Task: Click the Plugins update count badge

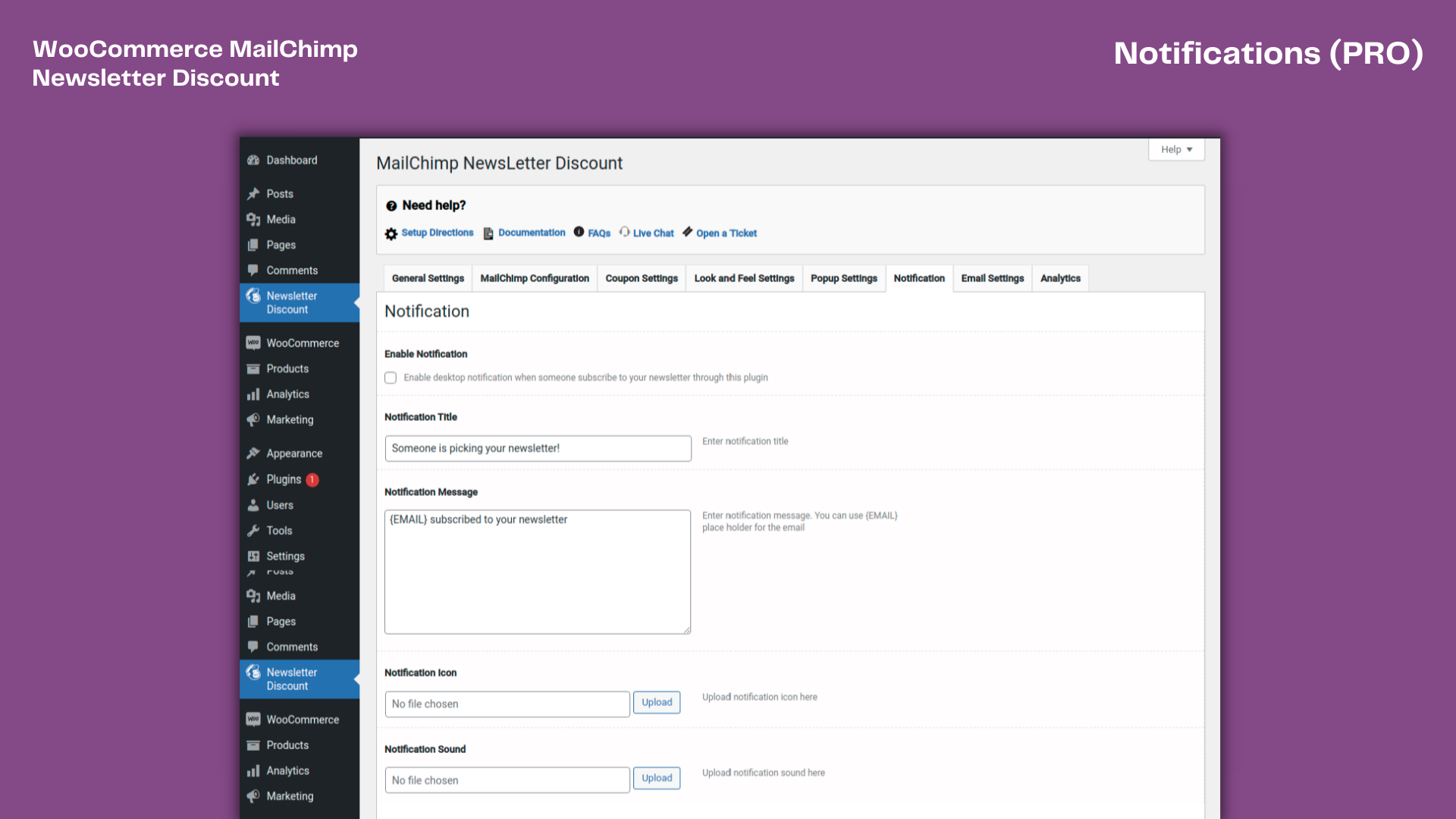Action: coord(312,480)
